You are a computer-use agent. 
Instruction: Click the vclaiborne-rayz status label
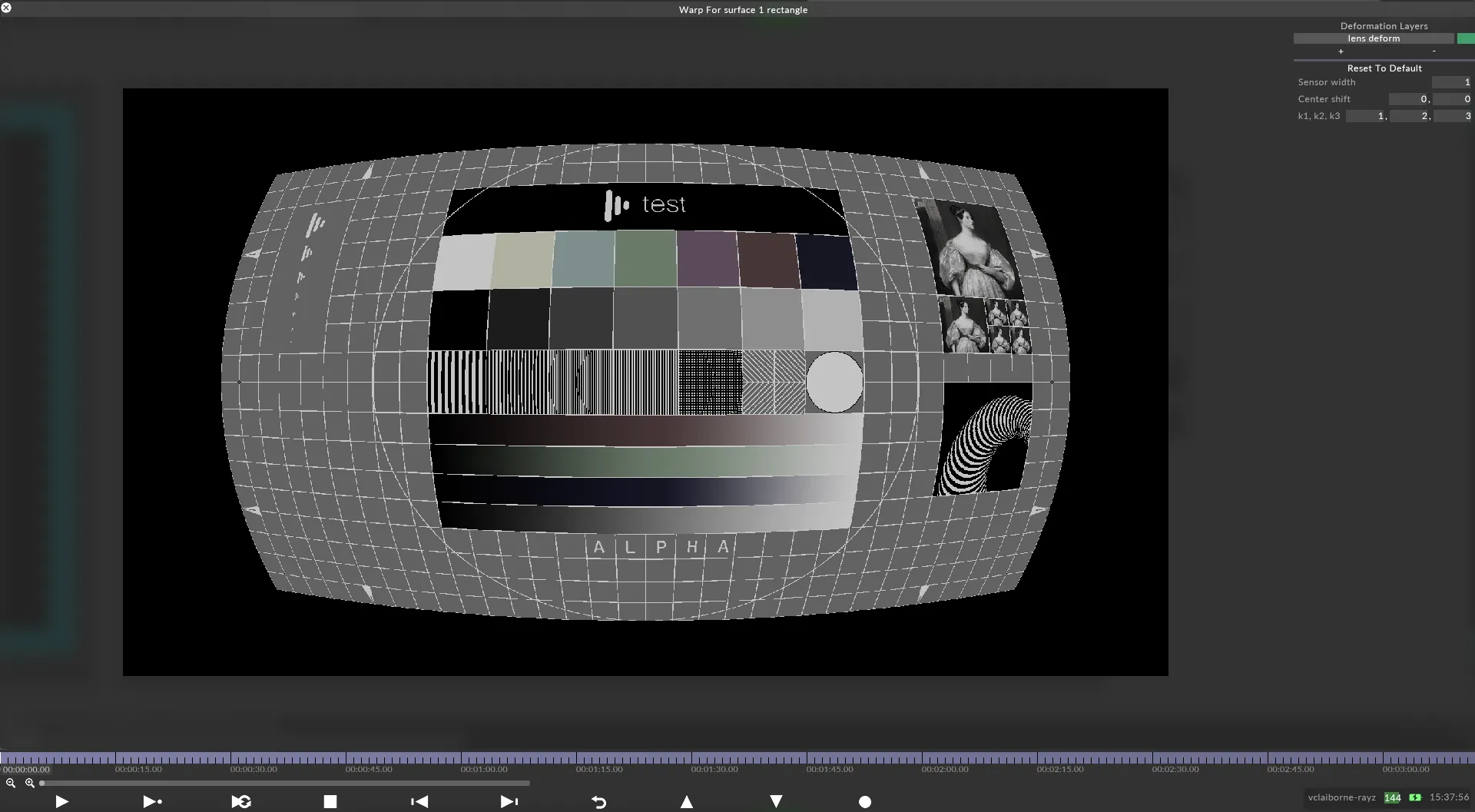[x=1343, y=797]
